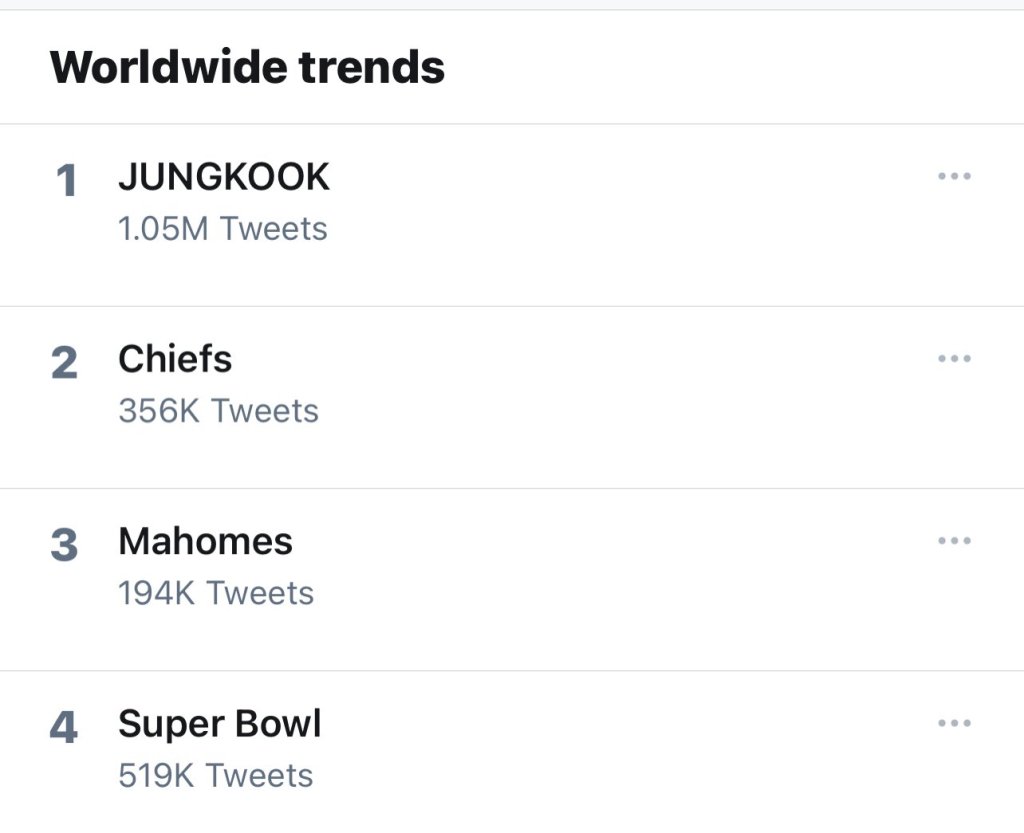The image size is (1024, 833).
Task: Click the word Worldwide in the heading
Action: pyautogui.click(x=168, y=67)
